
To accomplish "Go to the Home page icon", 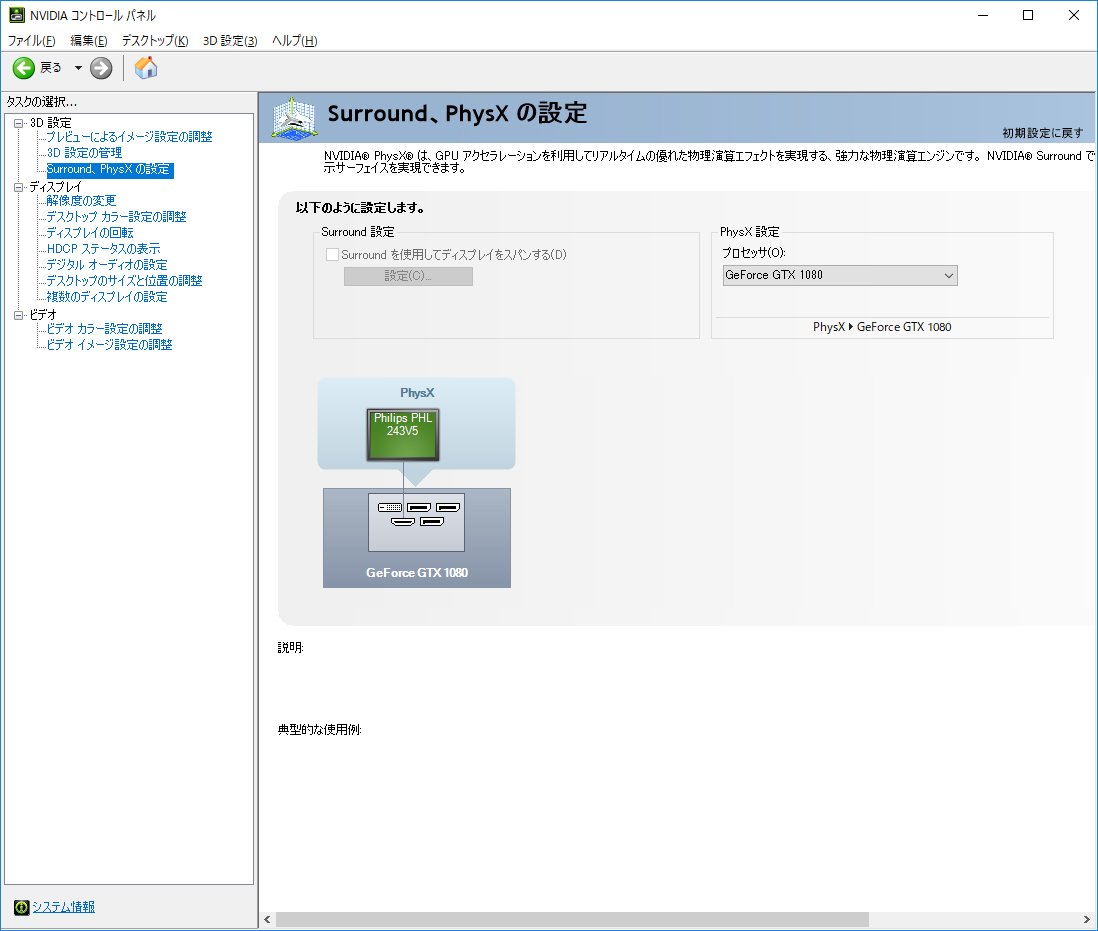I will 146,68.
